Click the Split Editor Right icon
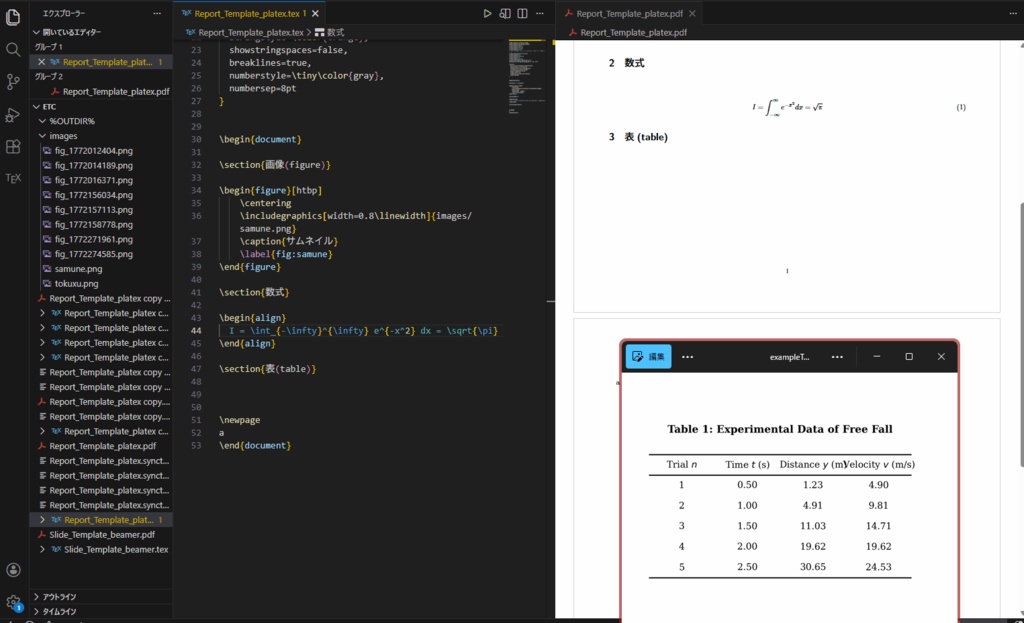Viewport: 1024px width, 623px height. [522, 13]
